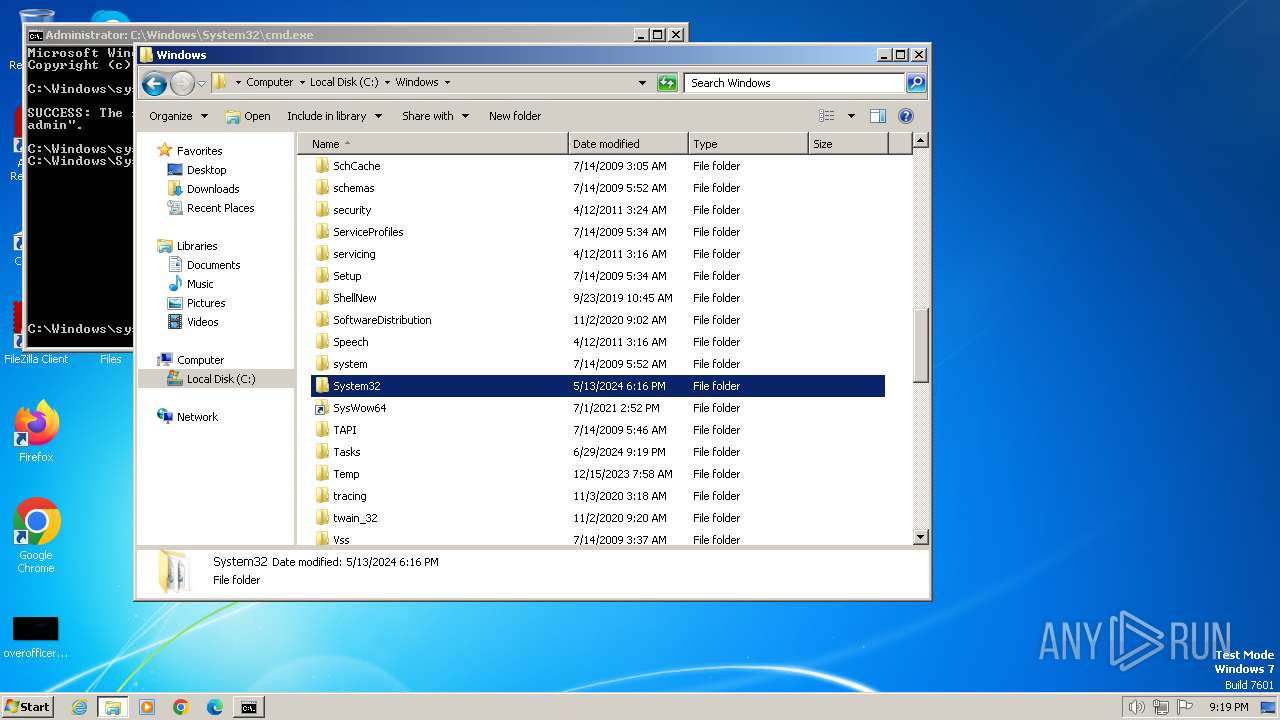Select Libraries in navigation pane
Viewport: 1280px width, 720px height.
196,246
